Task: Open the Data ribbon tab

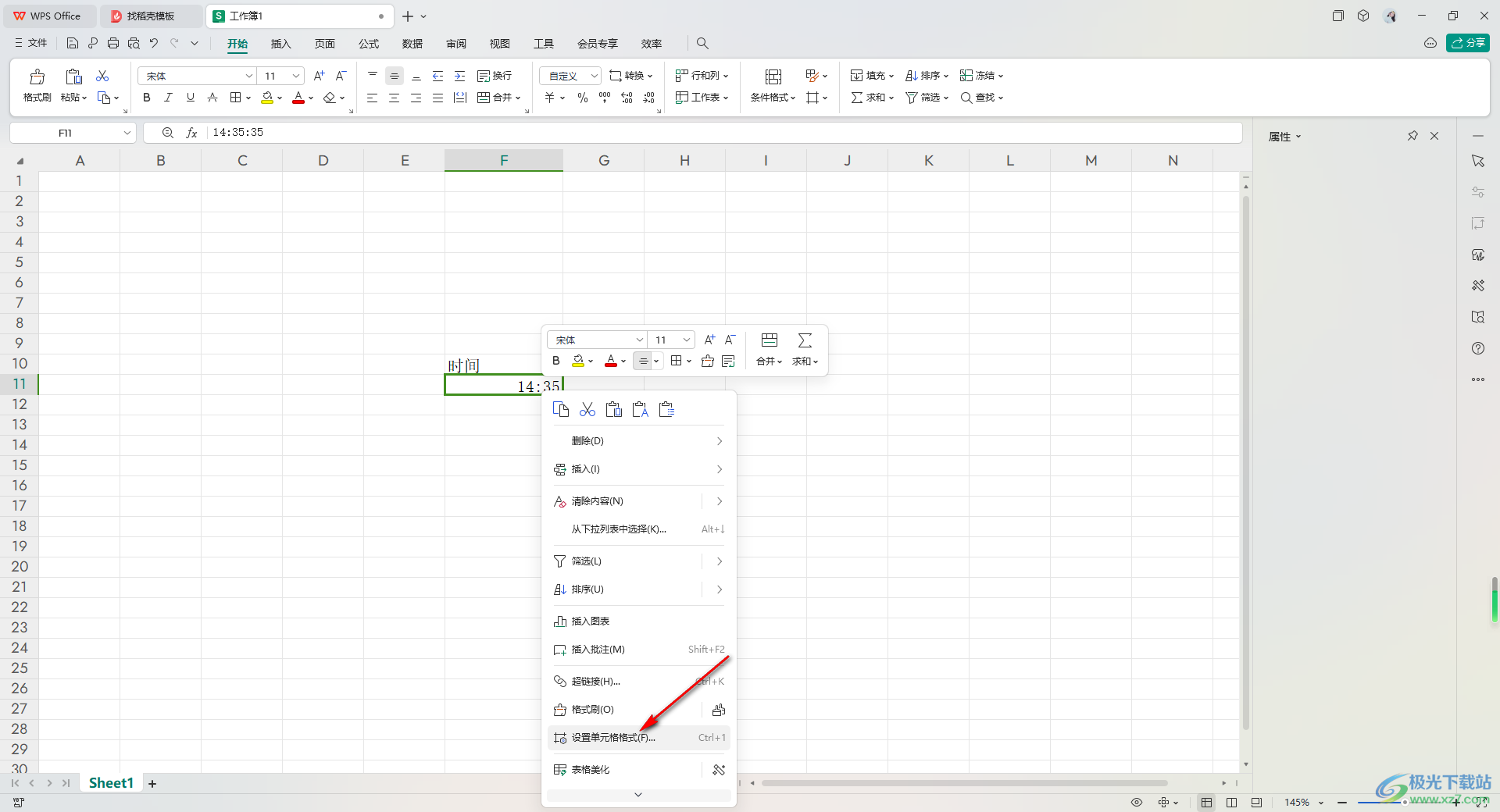Action: (412, 44)
